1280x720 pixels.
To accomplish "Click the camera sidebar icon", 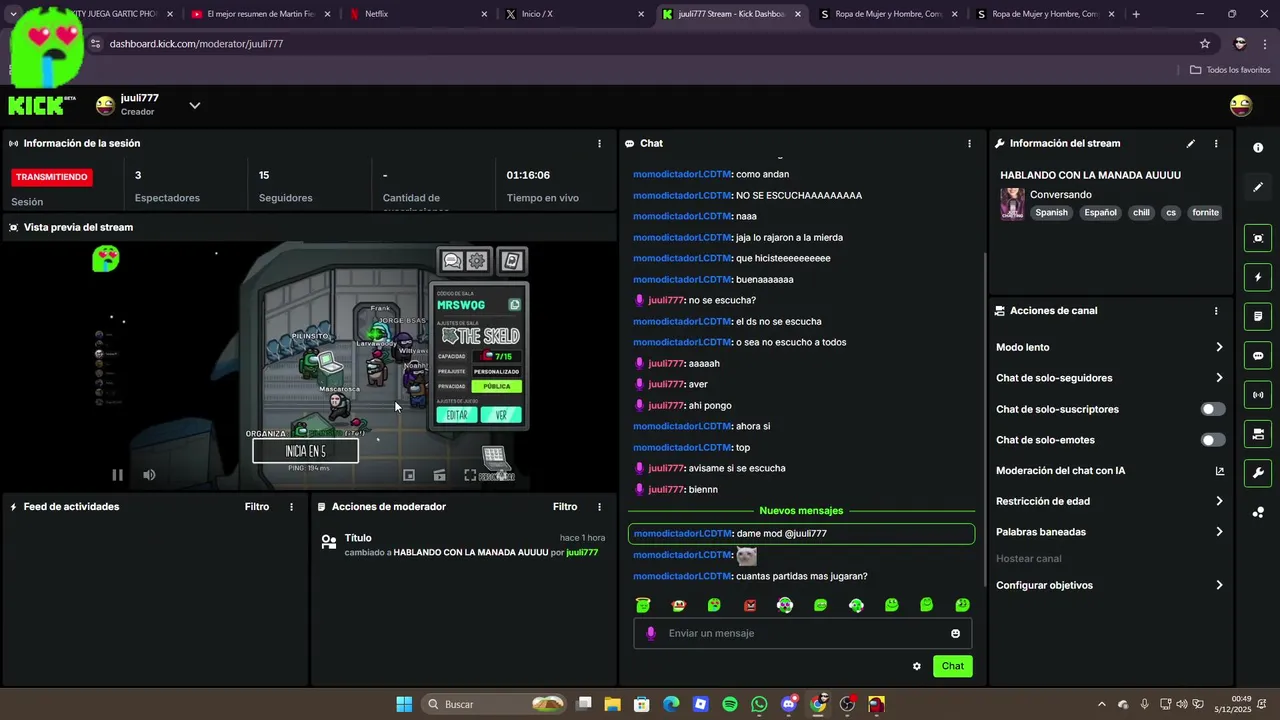I will (x=1258, y=434).
